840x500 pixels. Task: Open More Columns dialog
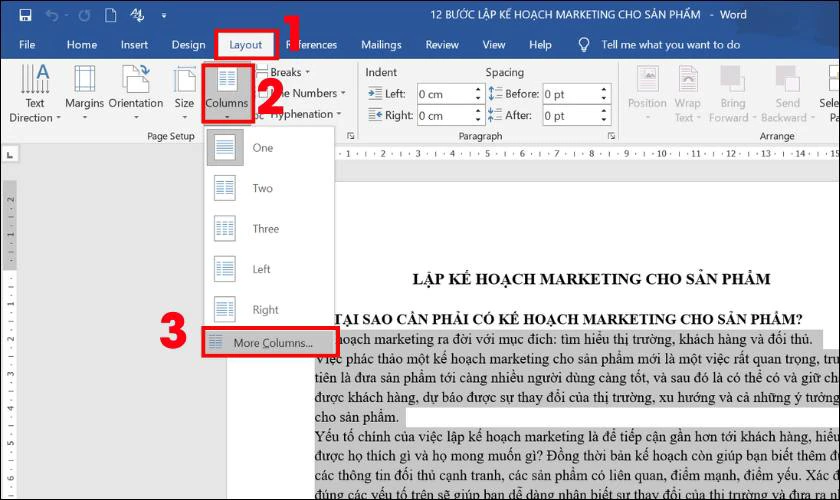point(269,343)
